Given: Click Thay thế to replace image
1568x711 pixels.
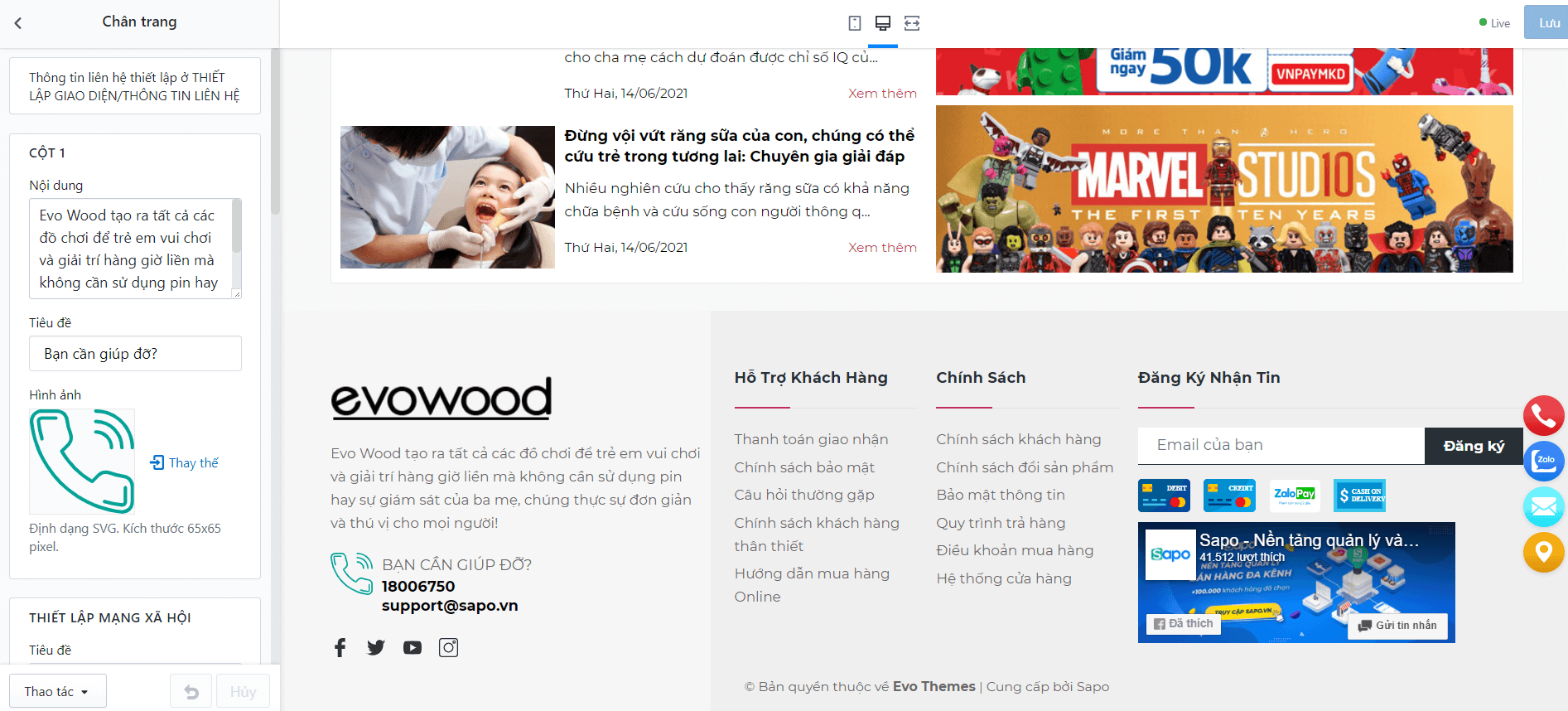Looking at the screenshot, I should point(185,462).
